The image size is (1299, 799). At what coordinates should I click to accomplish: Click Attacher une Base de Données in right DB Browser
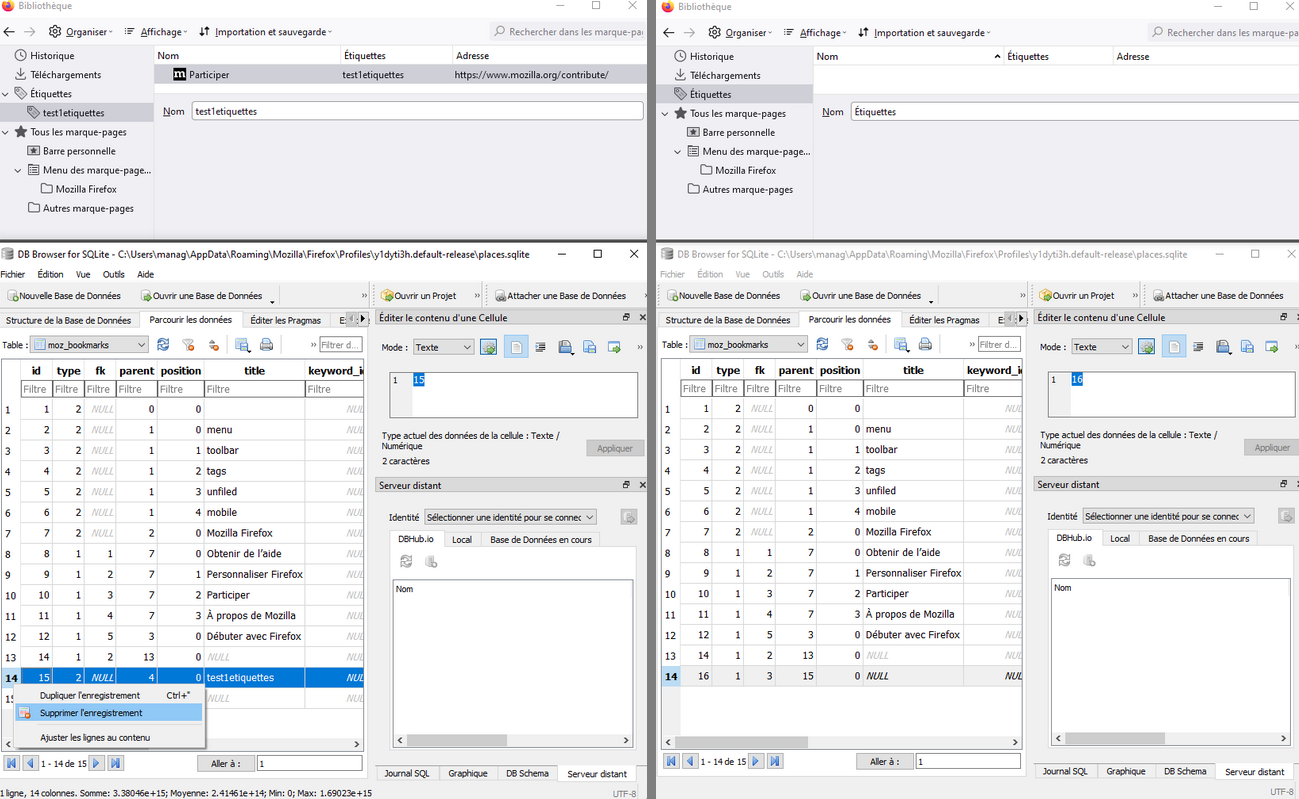click(x=1218, y=296)
